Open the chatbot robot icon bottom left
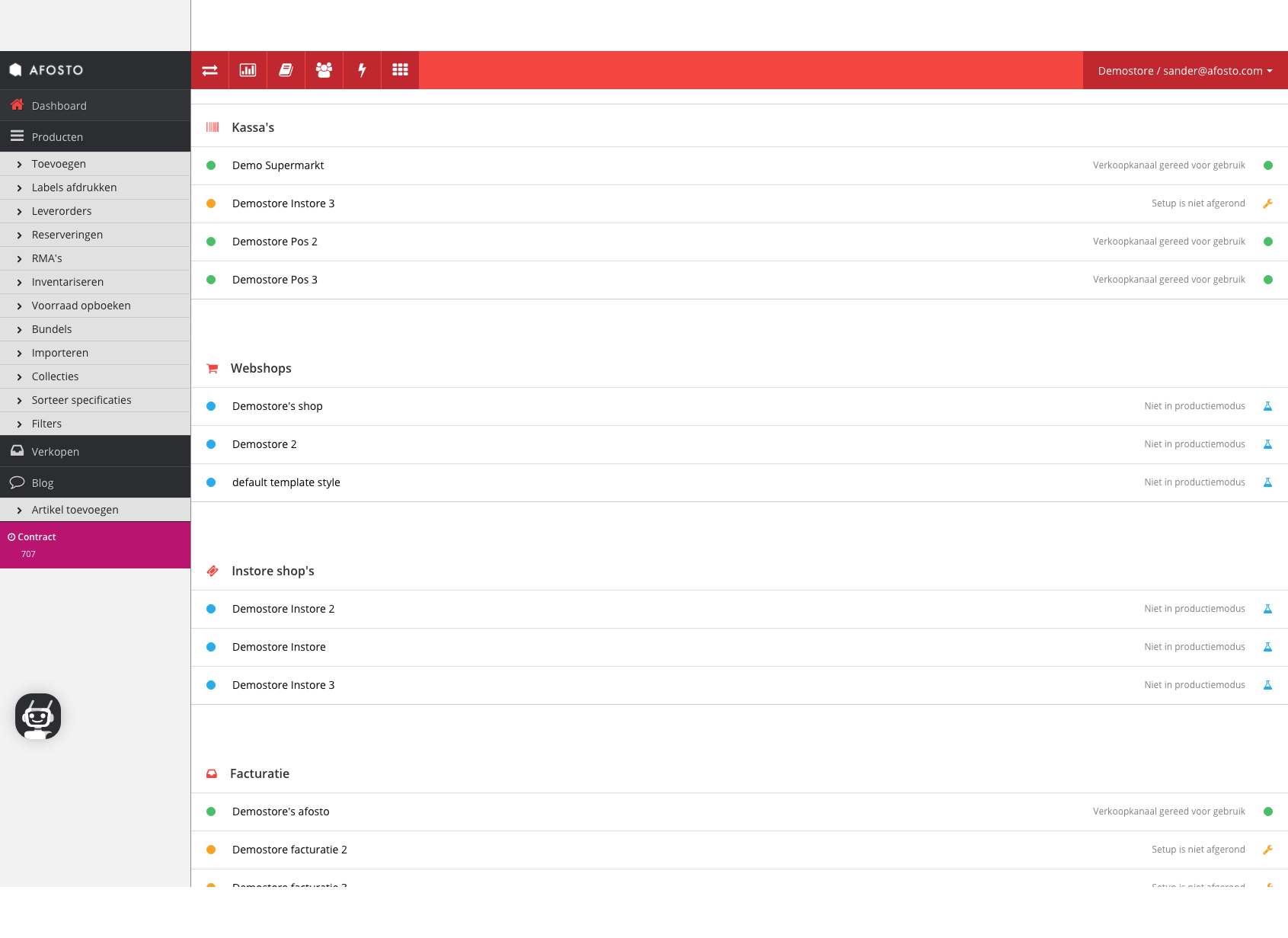This screenshot has width=1288, height=938. [x=37, y=716]
